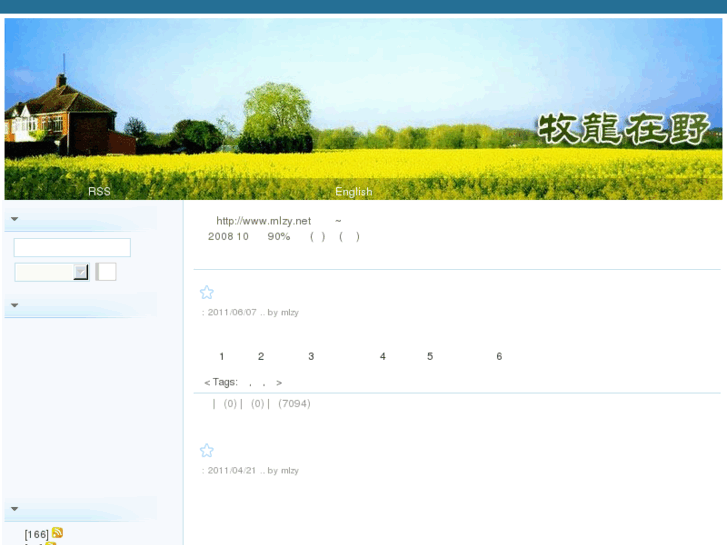This screenshot has width=727, height=545.
Task: Click the site title calligraphy in the banner
Action: [624, 128]
